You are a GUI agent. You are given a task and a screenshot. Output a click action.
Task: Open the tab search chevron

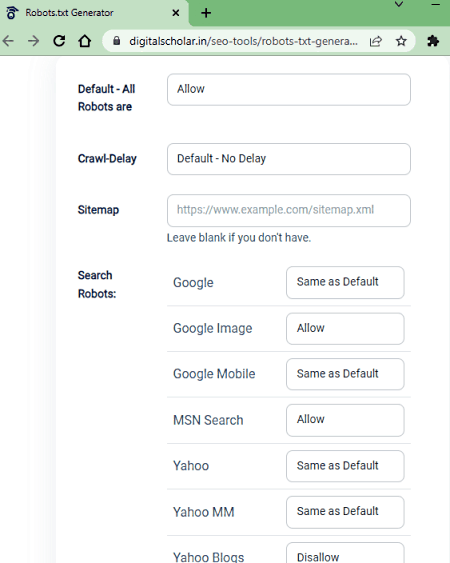click(x=399, y=4)
